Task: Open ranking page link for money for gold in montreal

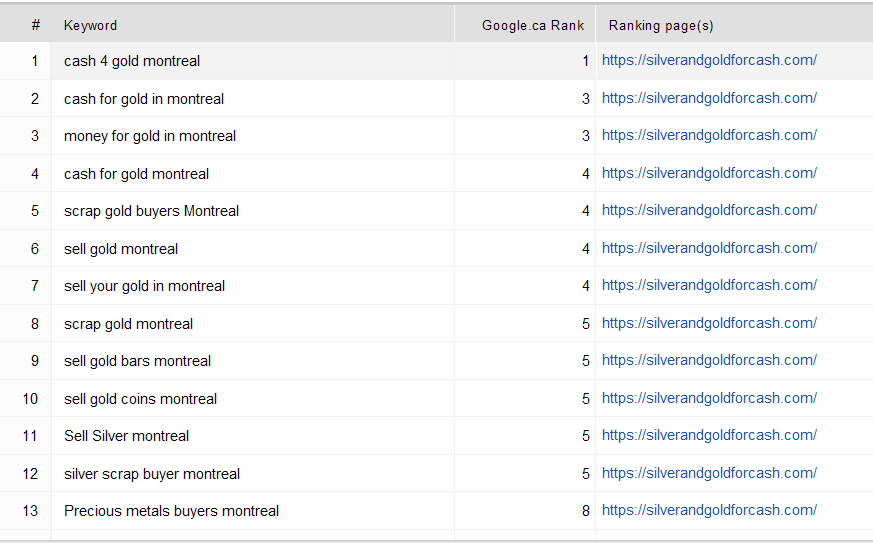Action: pyautogui.click(x=709, y=135)
